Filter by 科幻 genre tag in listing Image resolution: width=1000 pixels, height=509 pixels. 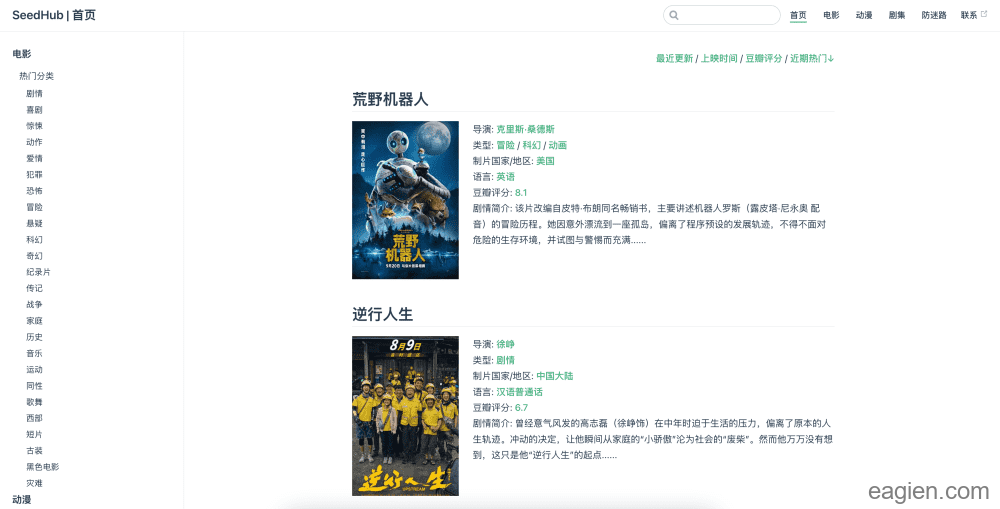(531, 145)
